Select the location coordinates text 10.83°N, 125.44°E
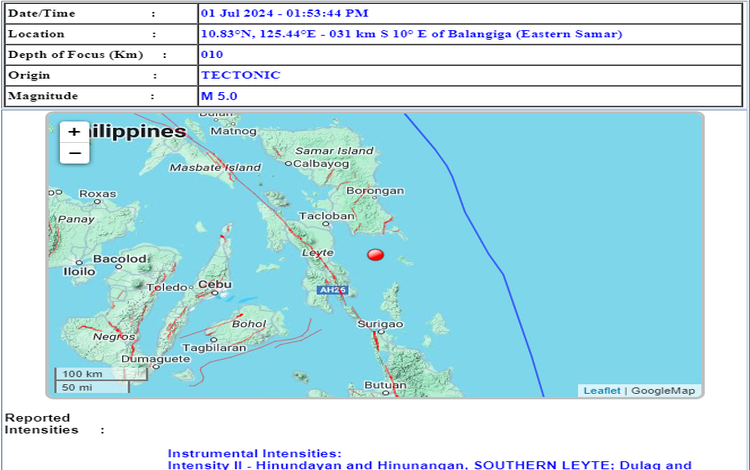Screen dimensions: 750x470 [259, 34]
